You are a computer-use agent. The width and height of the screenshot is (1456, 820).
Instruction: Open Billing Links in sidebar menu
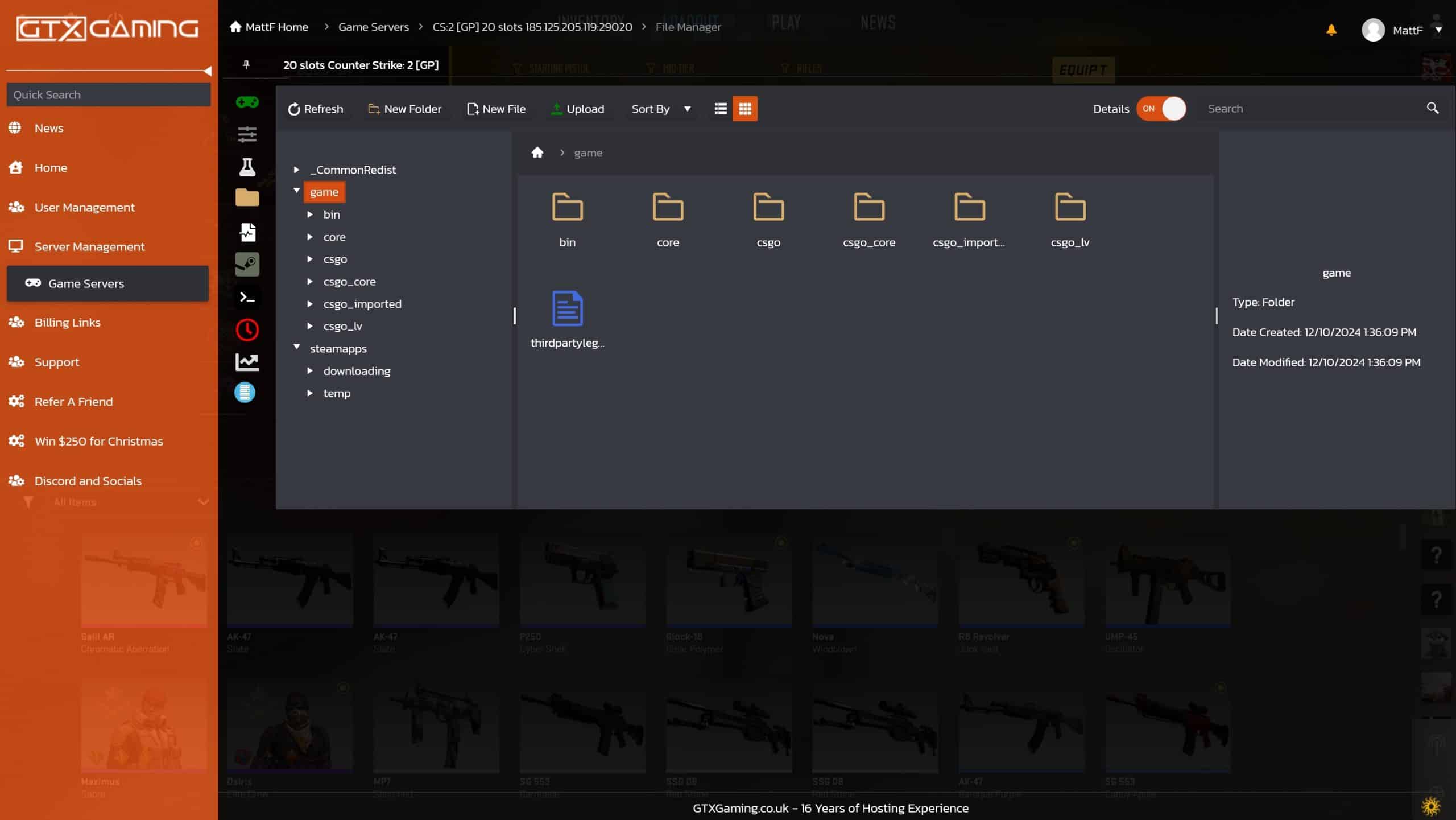(x=67, y=323)
